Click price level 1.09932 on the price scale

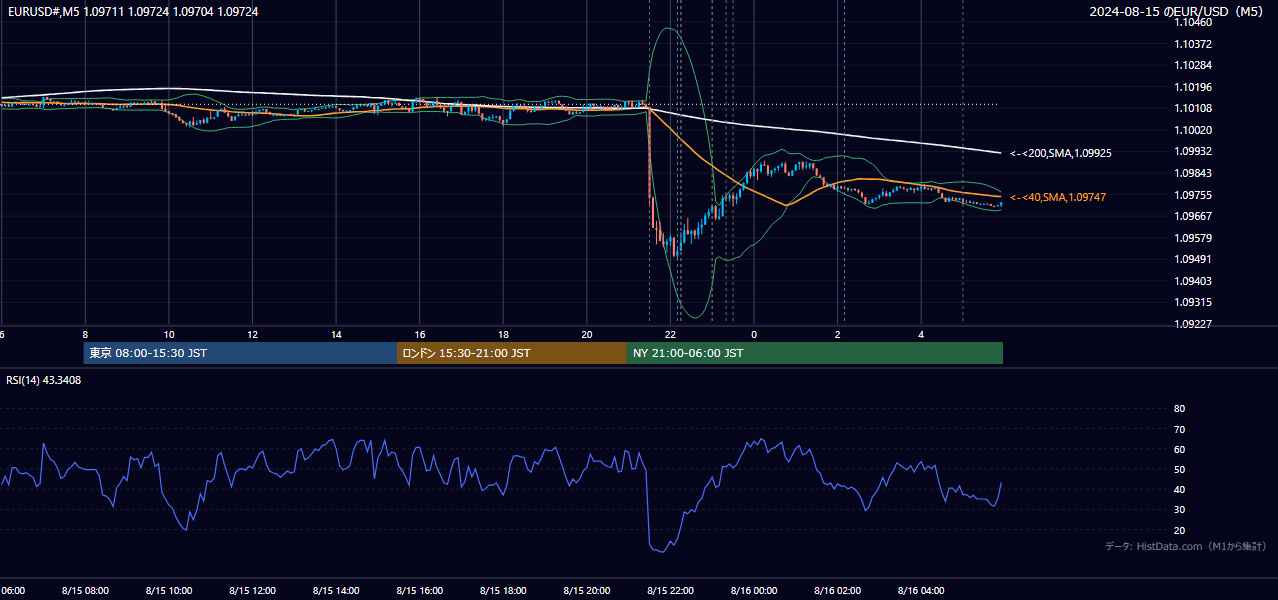[1192, 151]
